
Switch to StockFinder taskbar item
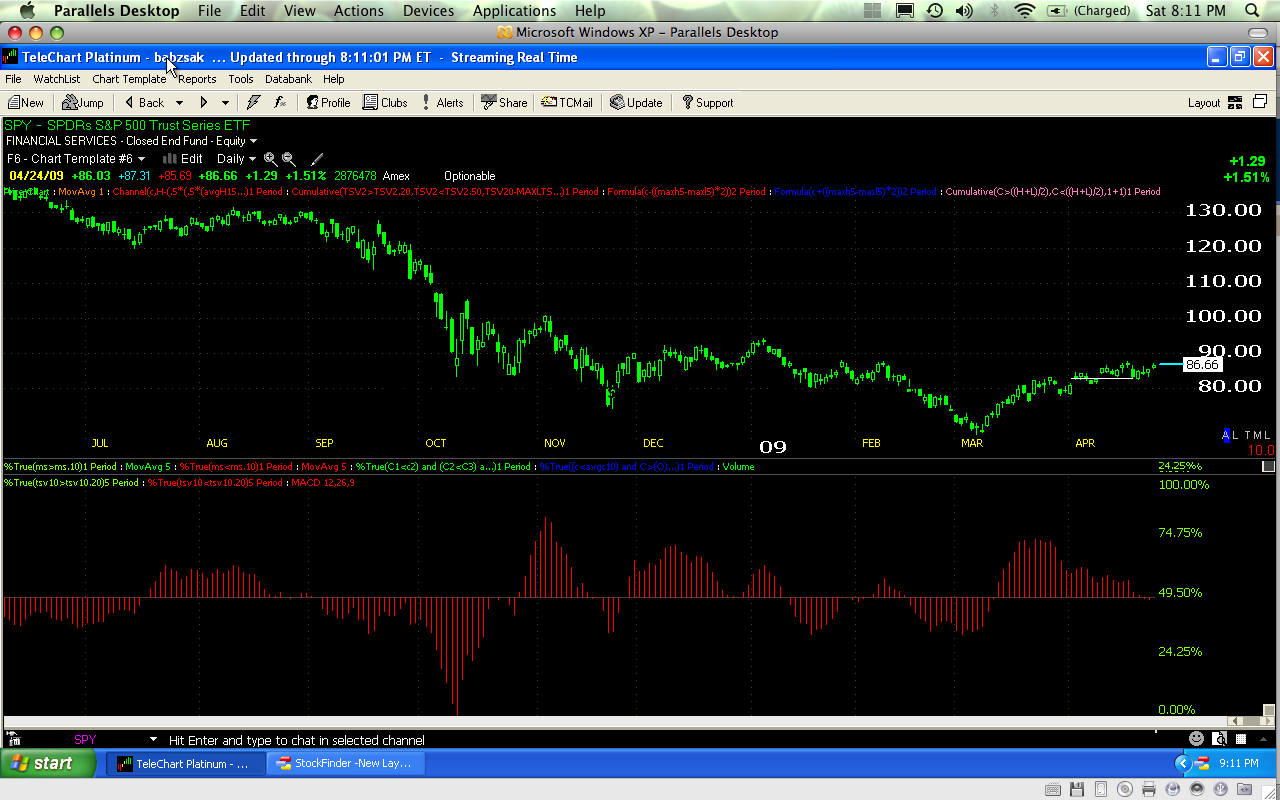click(x=346, y=763)
